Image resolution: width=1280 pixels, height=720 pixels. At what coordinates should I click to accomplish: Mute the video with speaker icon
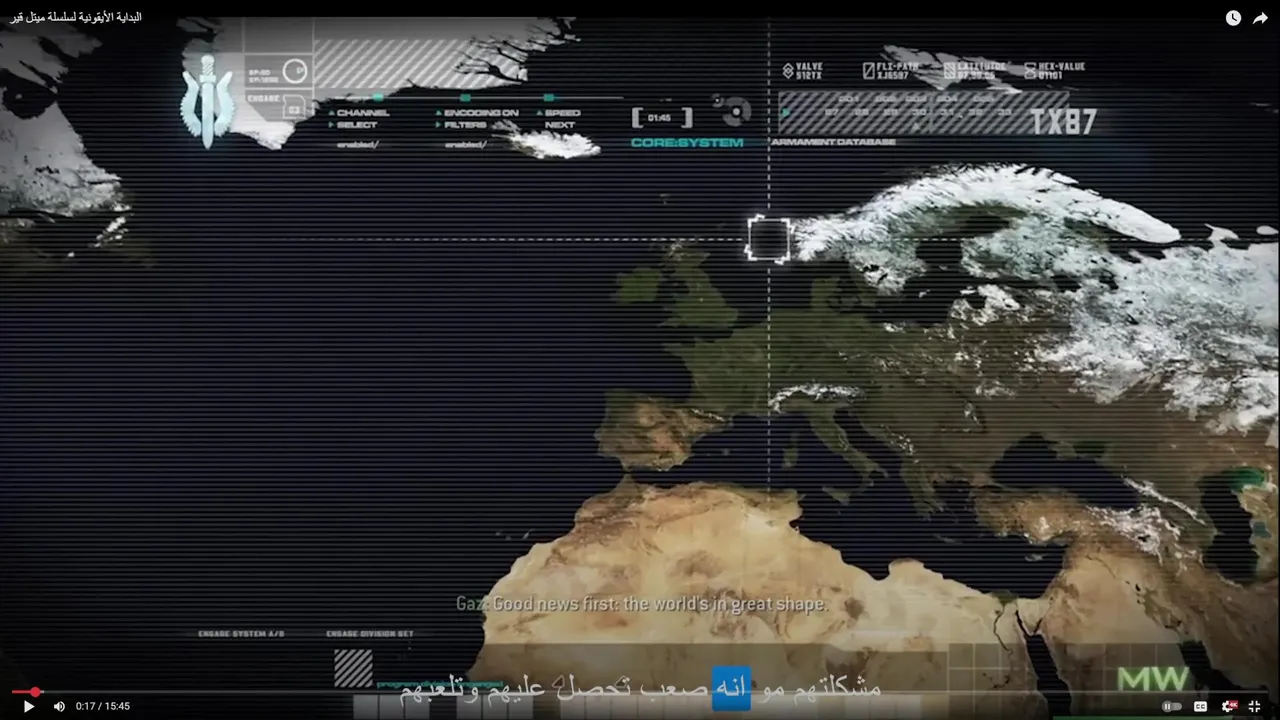[x=59, y=706]
